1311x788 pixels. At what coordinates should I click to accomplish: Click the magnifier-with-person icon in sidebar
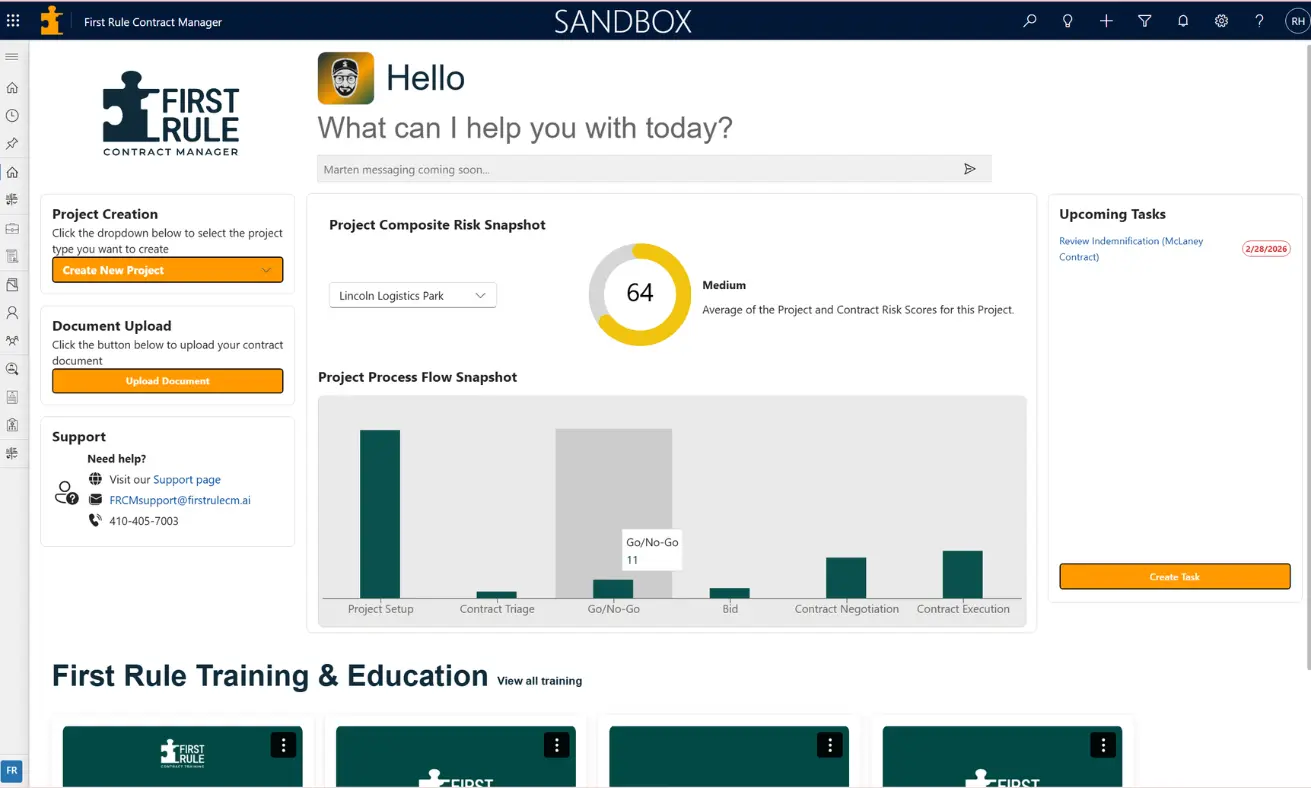pyautogui.click(x=12, y=369)
